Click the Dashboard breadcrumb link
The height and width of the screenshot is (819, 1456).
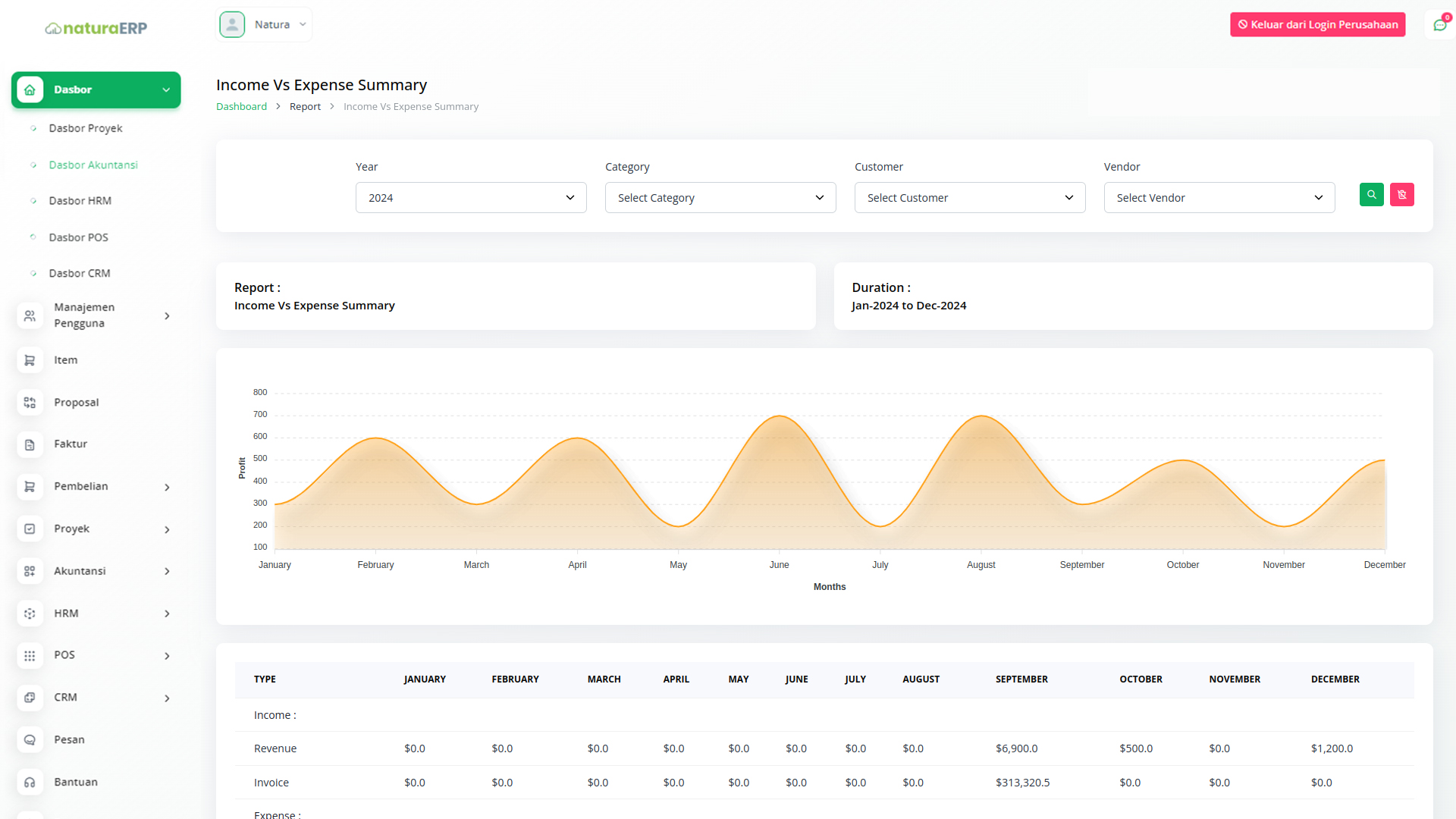click(x=241, y=106)
